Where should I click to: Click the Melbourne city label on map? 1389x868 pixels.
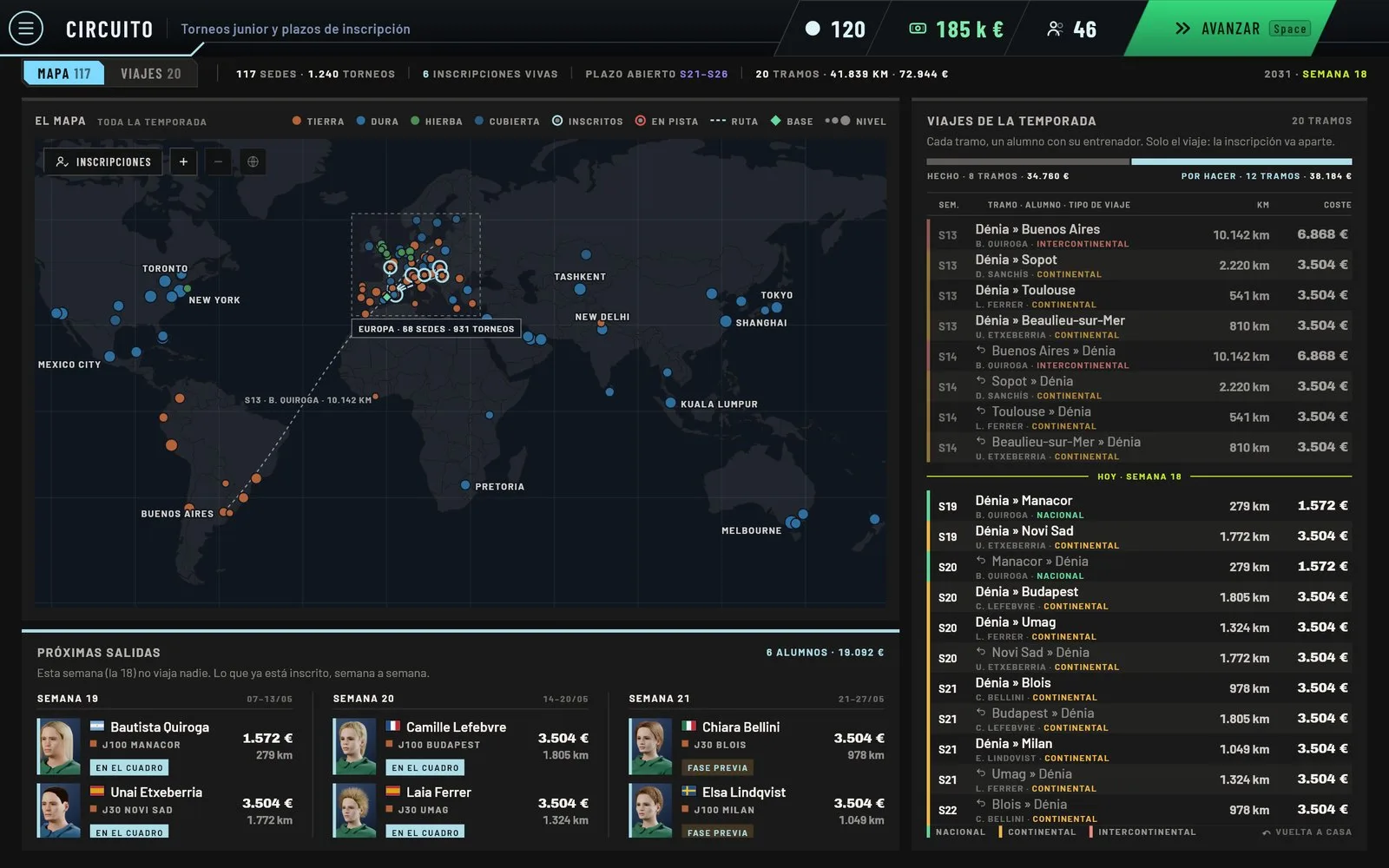751,530
